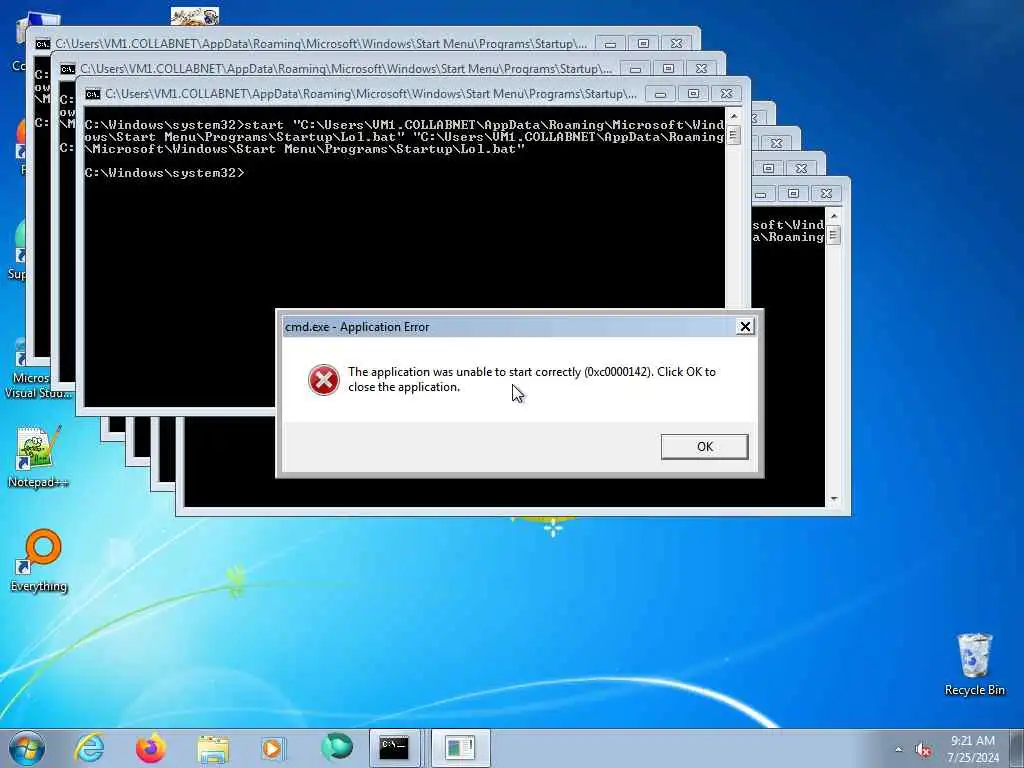Click the 0xc0000142 error message text
This screenshot has width=1024, height=768.
pyautogui.click(x=532, y=379)
